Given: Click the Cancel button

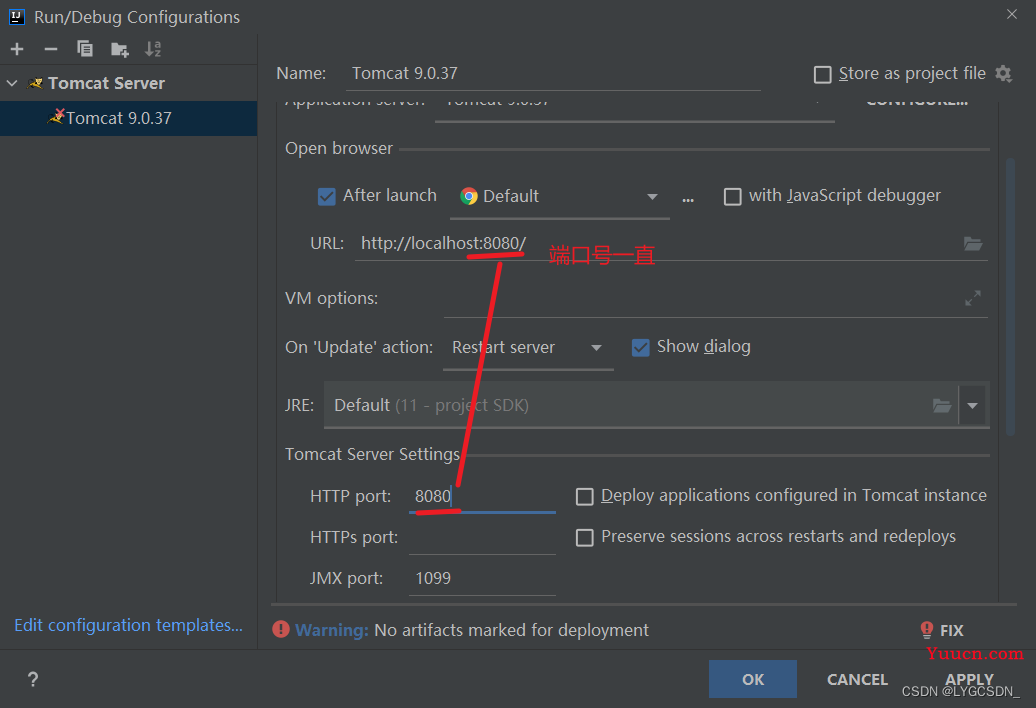Looking at the screenshot, I should [857, 679].
